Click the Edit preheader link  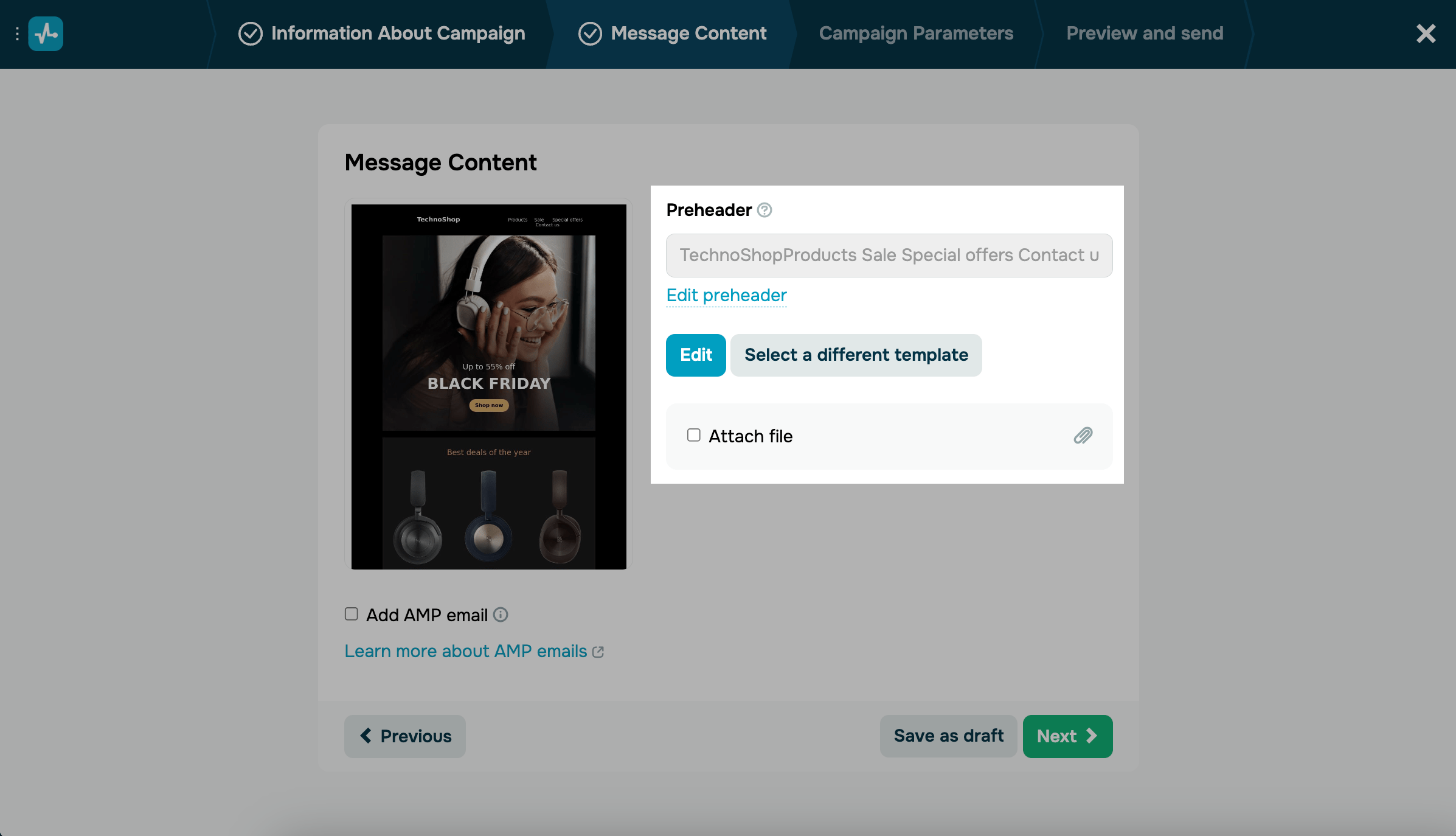click(726, 295)
